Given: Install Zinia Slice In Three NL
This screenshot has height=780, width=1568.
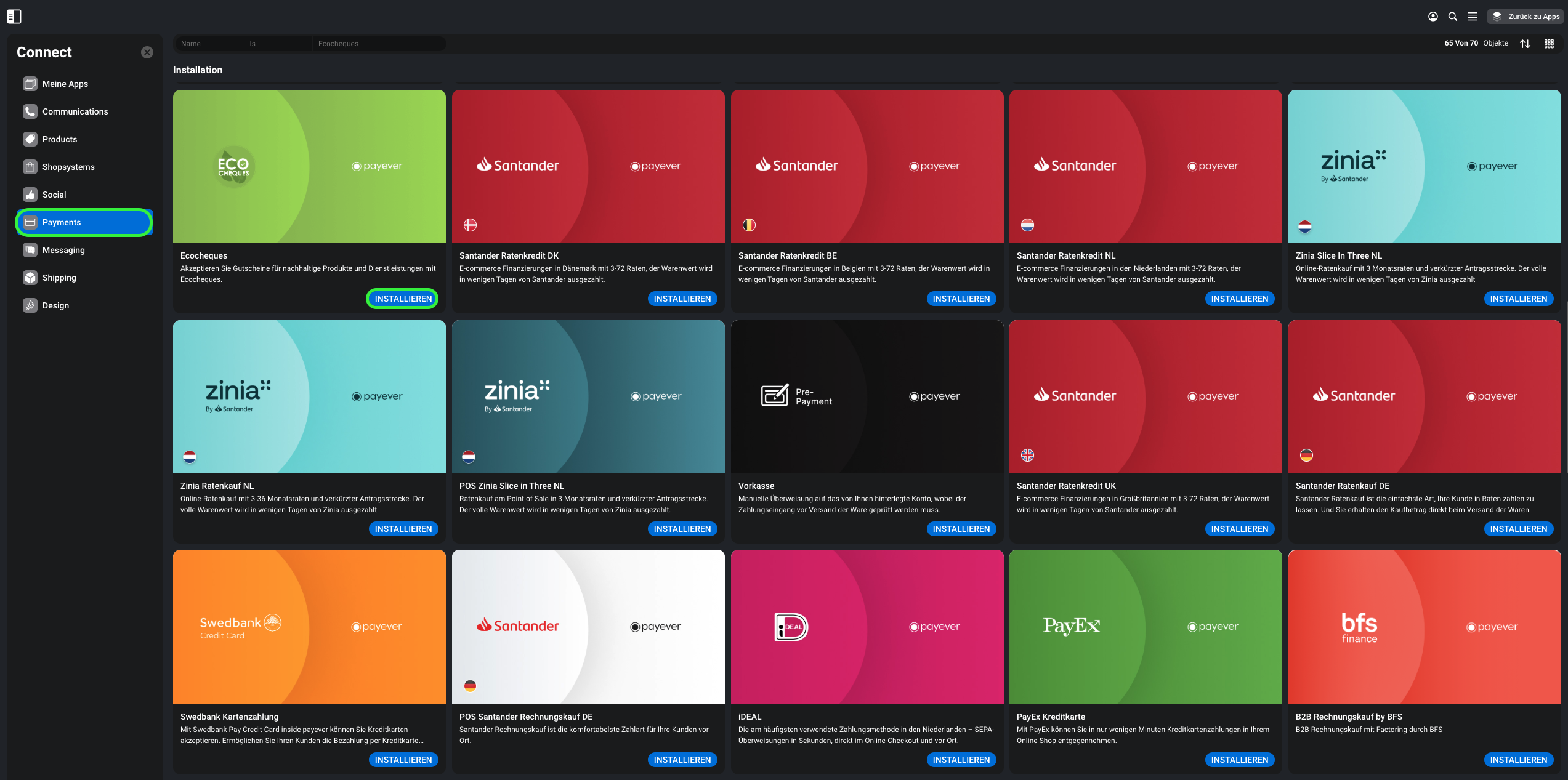Looking at the screenshot, I should click(x=1519, y=299).
